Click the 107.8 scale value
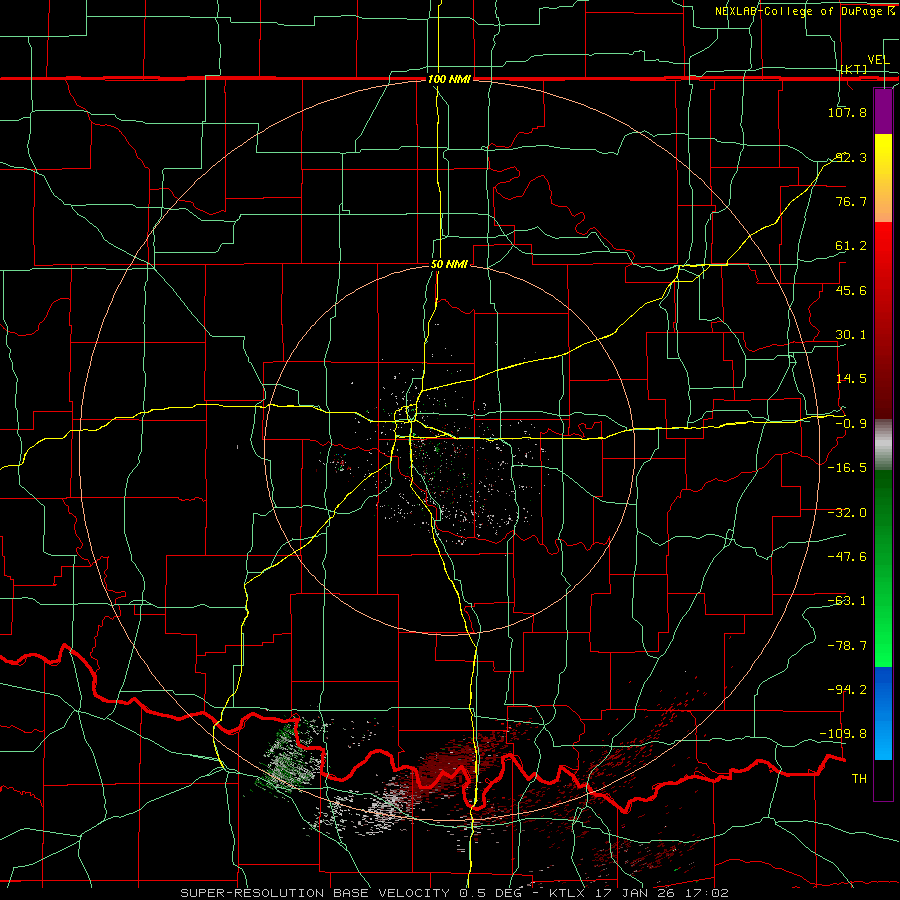 click(847, 112)
